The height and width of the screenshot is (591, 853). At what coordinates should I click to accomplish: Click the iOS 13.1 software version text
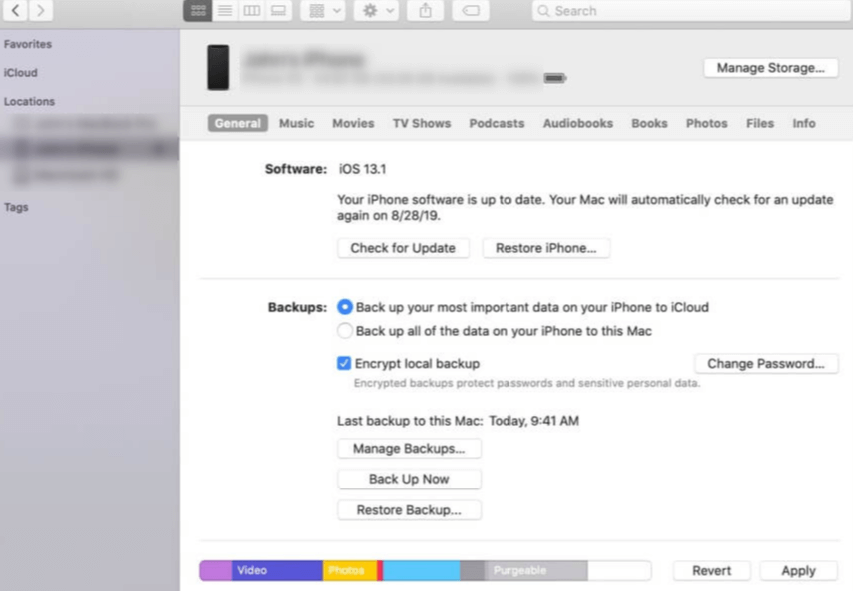tap(362, 169)
